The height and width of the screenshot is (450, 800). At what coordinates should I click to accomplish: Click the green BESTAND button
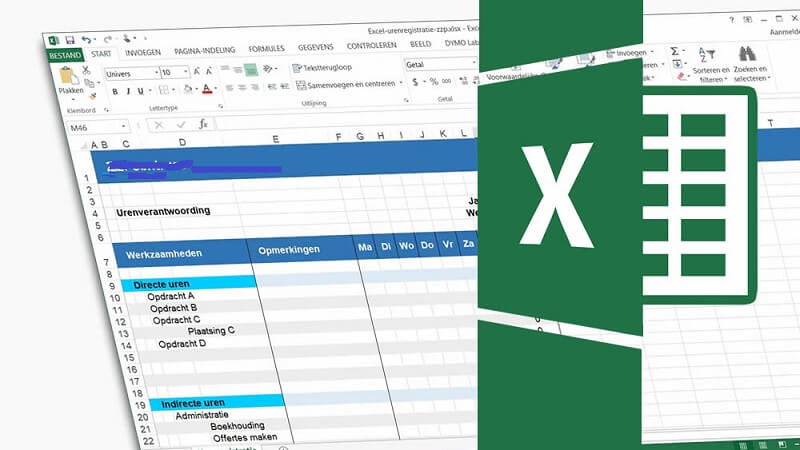point(66,56)
